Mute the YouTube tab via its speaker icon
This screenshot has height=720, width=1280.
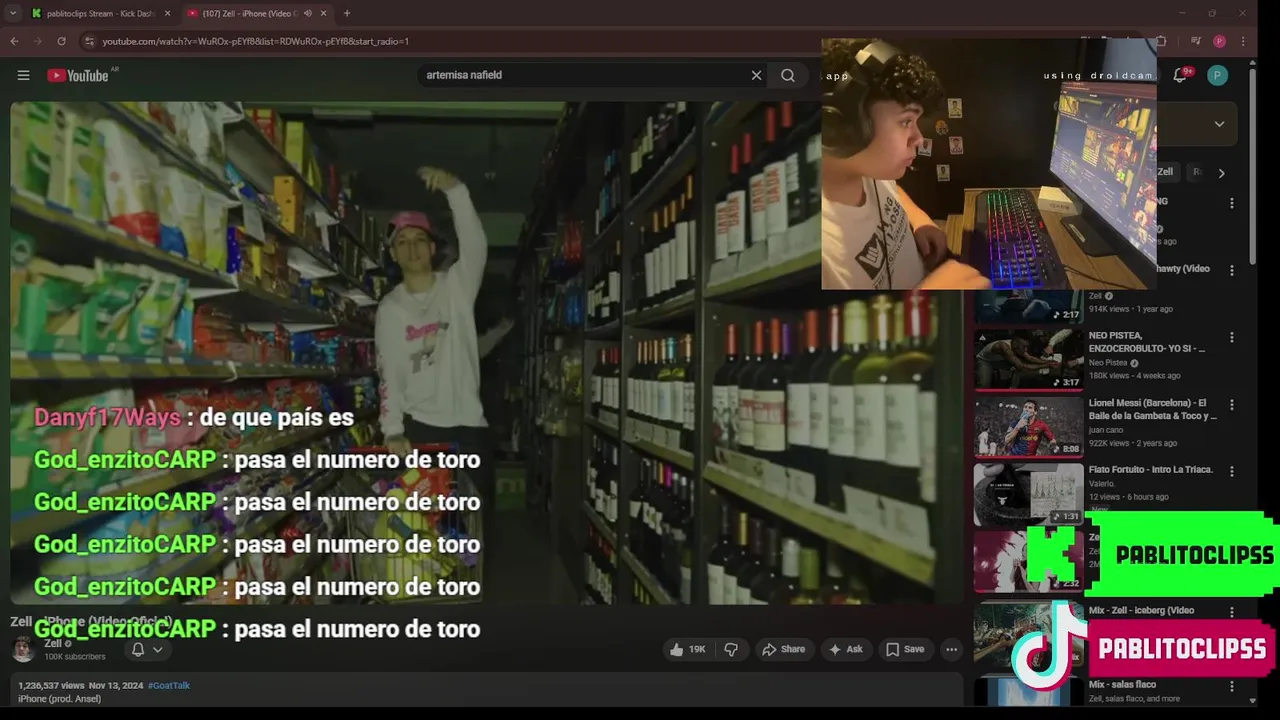(x=308, y=14)
